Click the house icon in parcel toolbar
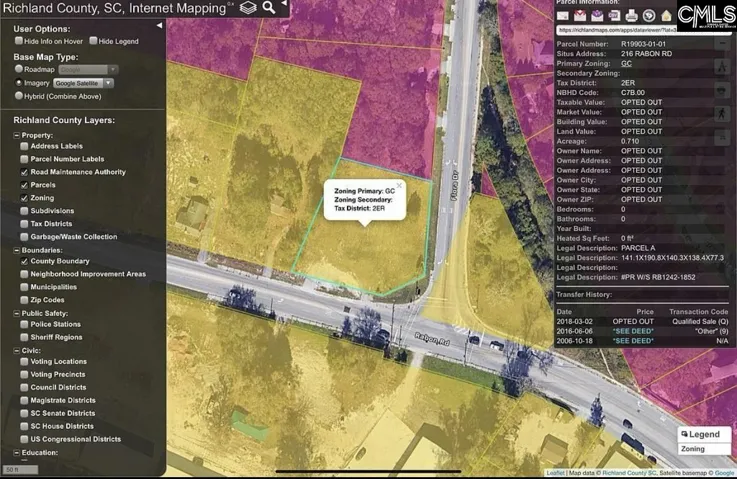 coord(666,16)
